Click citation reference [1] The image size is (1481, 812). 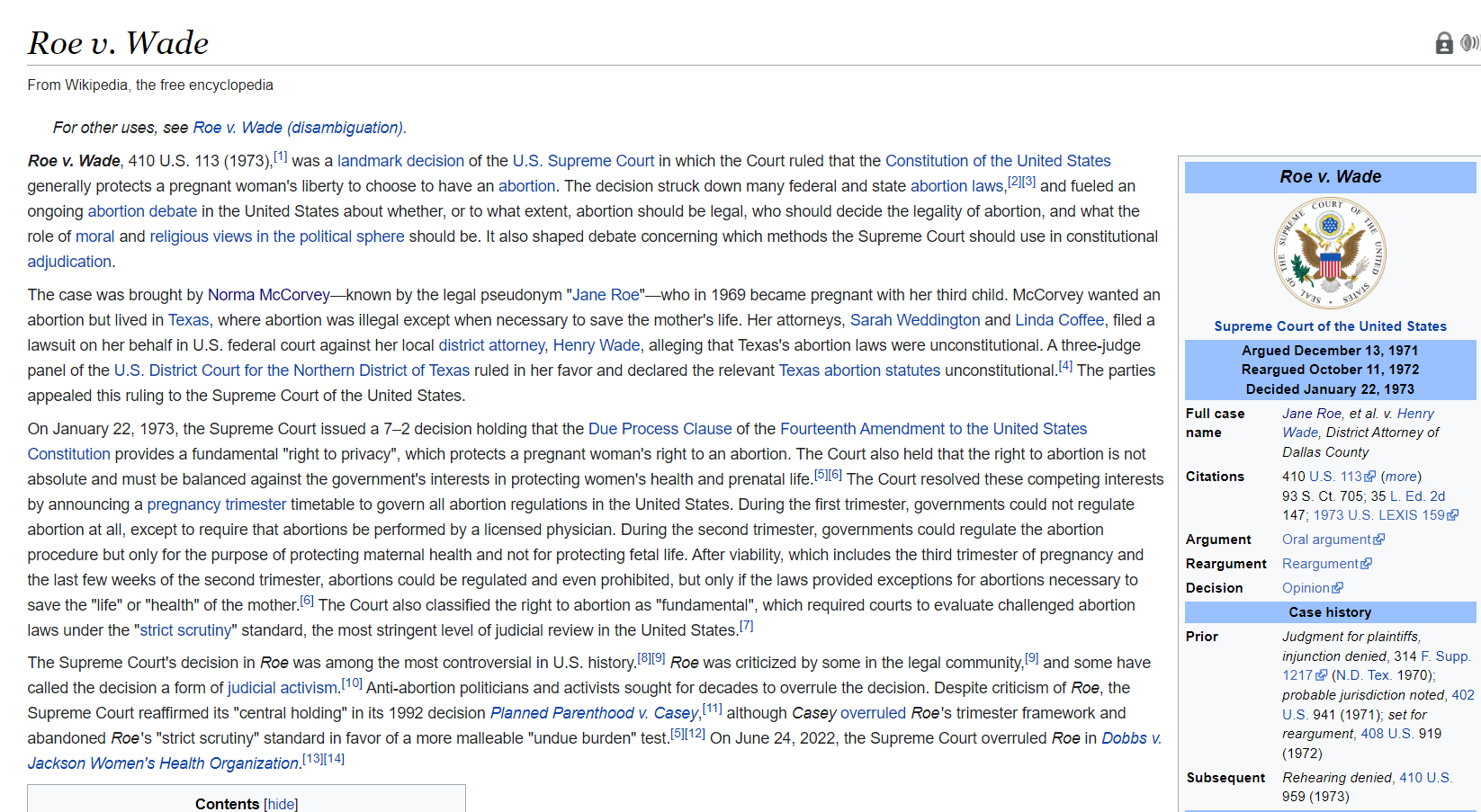[281, 156]
